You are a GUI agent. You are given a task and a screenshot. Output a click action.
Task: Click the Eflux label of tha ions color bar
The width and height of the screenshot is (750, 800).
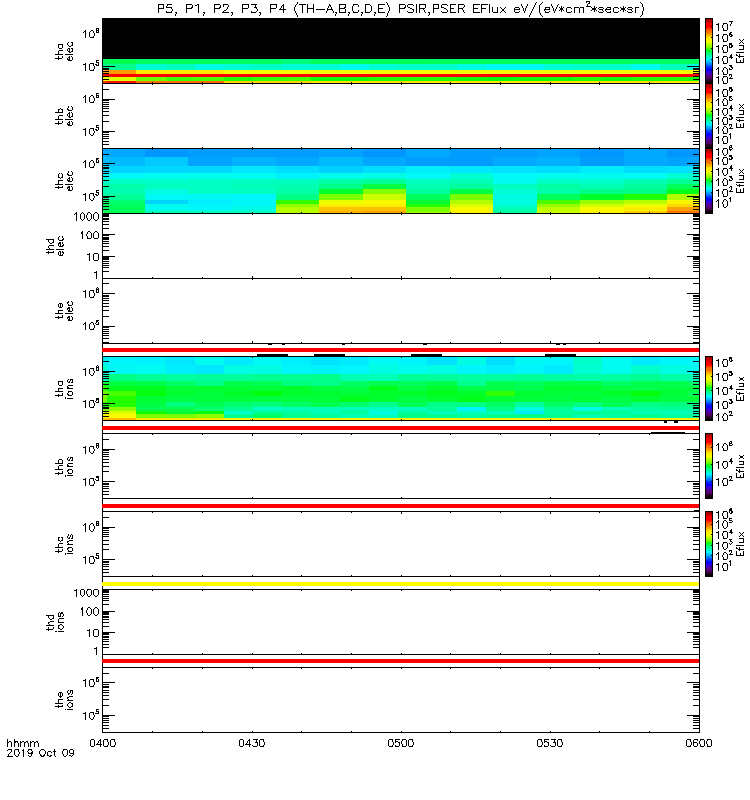point(740,389)
